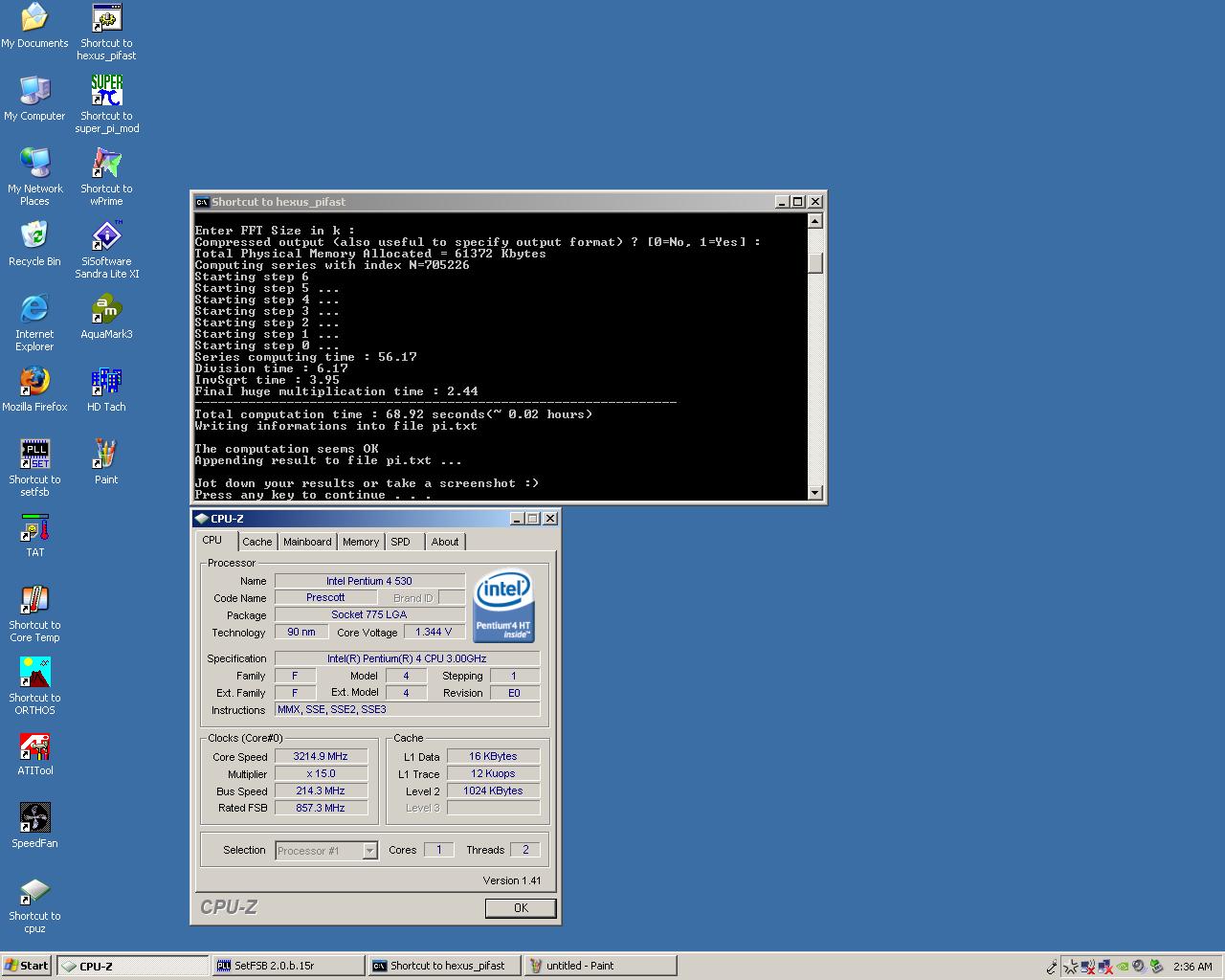Viewport: 1225px width, 980px height.
Task: Click console scrollbar down arrow
Action: 815,493
